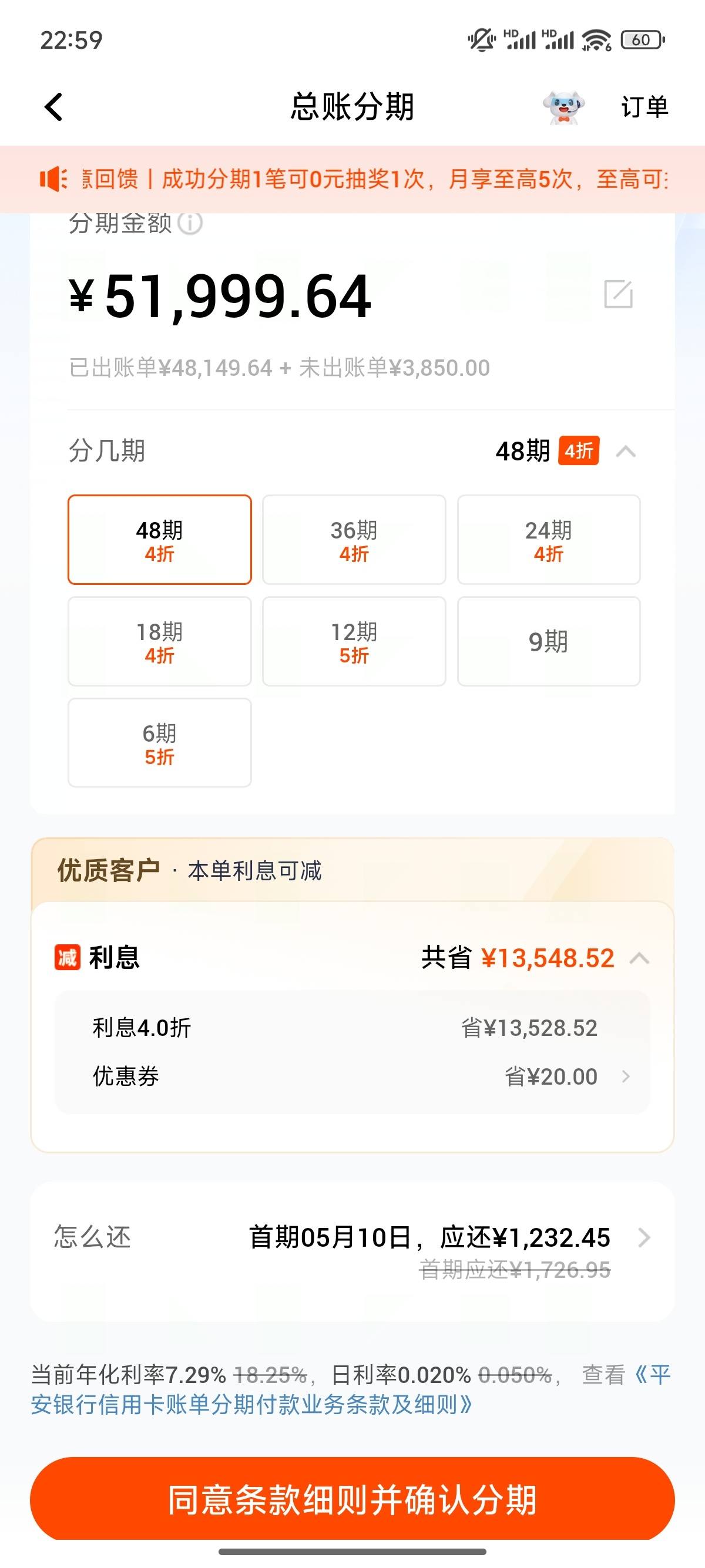Tap the red 减 badge icon
The height and width of the screenshot is (1568, 705).
tap(67, 957)
